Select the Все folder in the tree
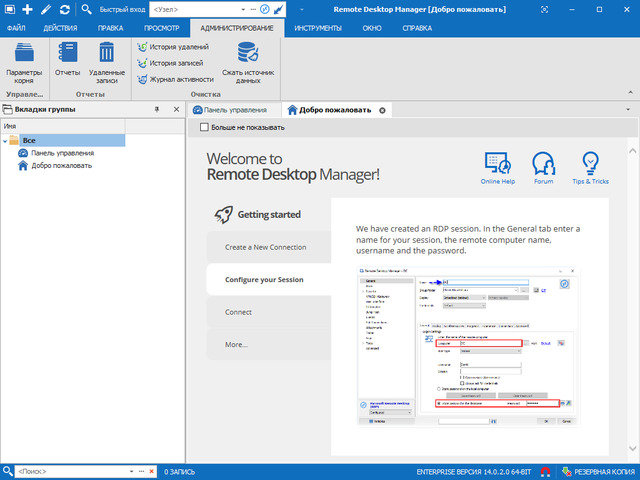Viewport: 640px width, 480px height. (x=72, y=140)
